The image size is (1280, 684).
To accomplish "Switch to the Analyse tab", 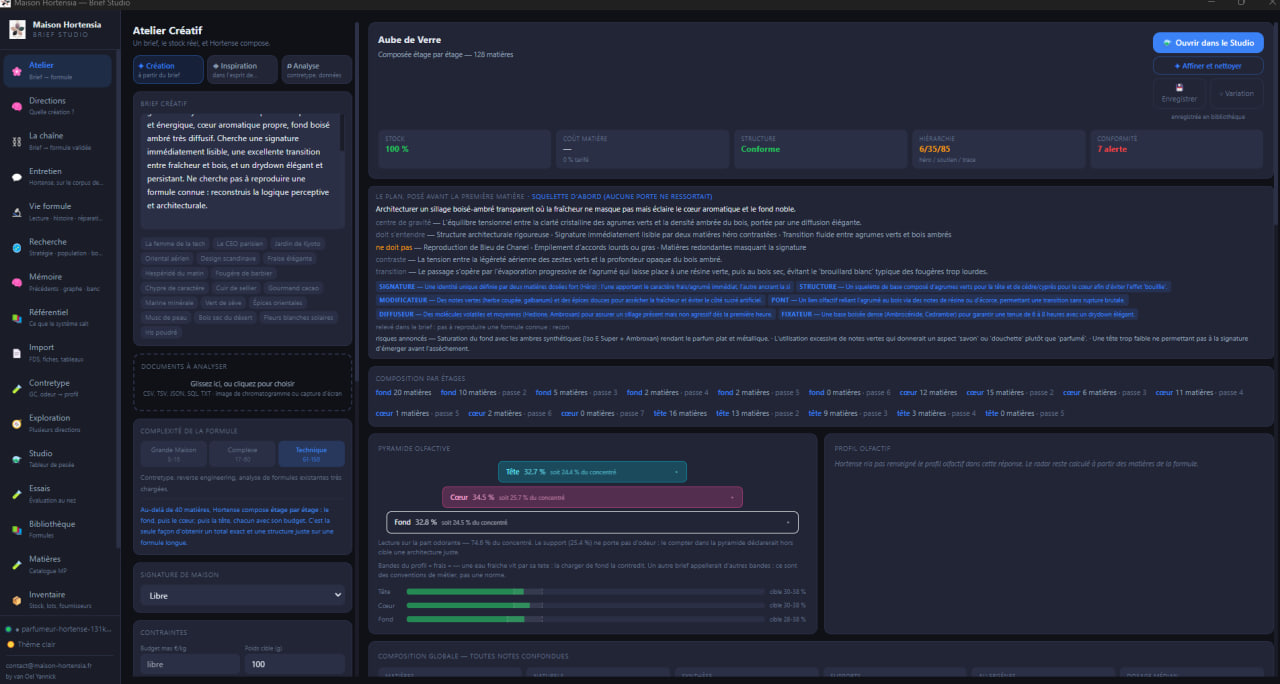I will [x=315, y=69].
